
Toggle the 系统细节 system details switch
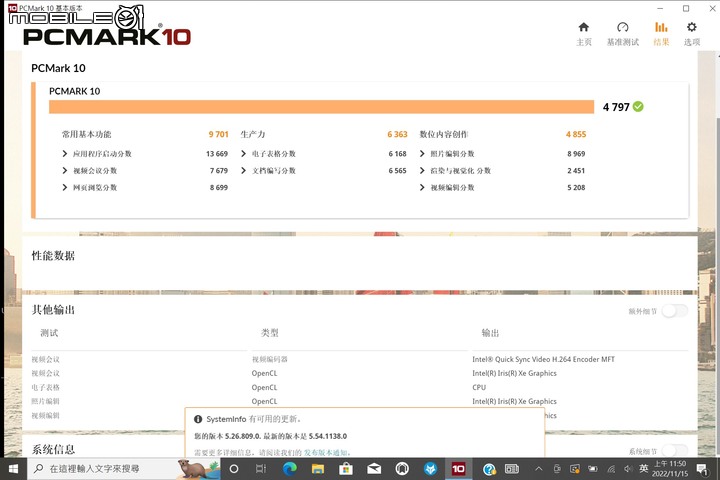(x=675, y=451)
